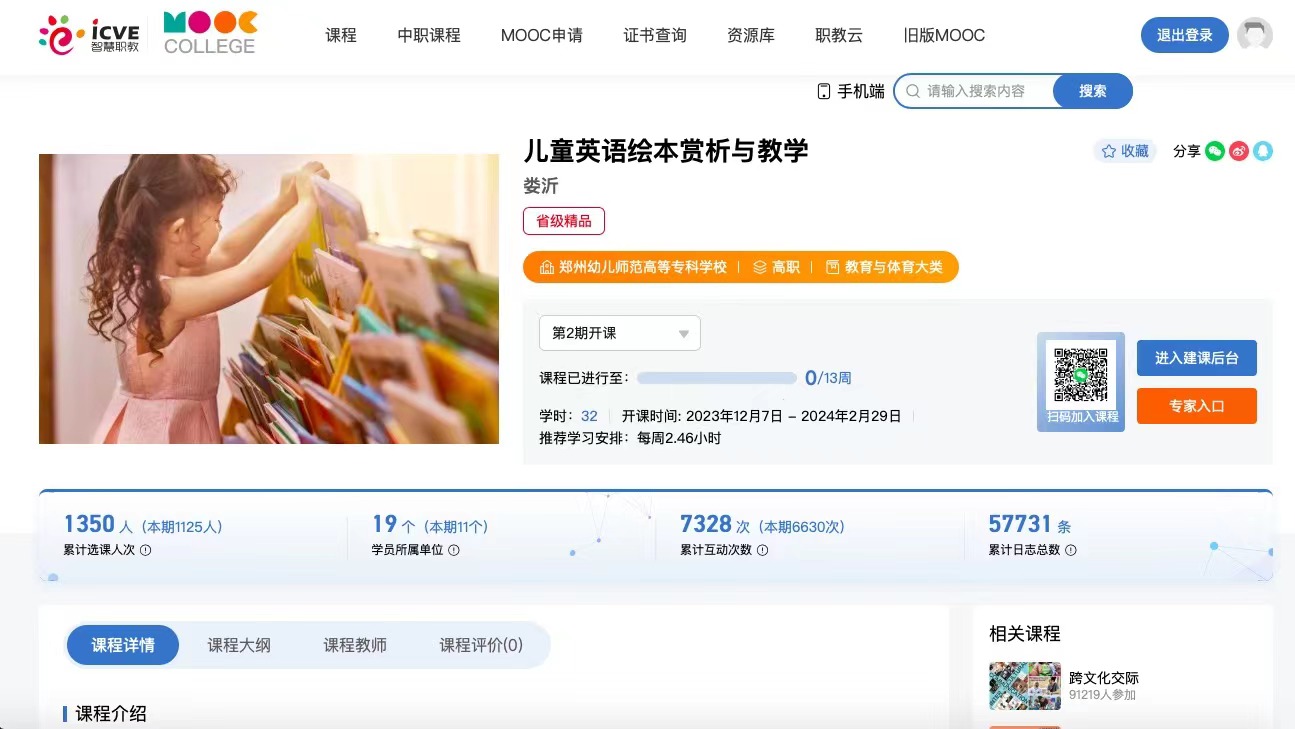Open the user avatar icon
The image size is (1295, 729).
click(1255, 35)
